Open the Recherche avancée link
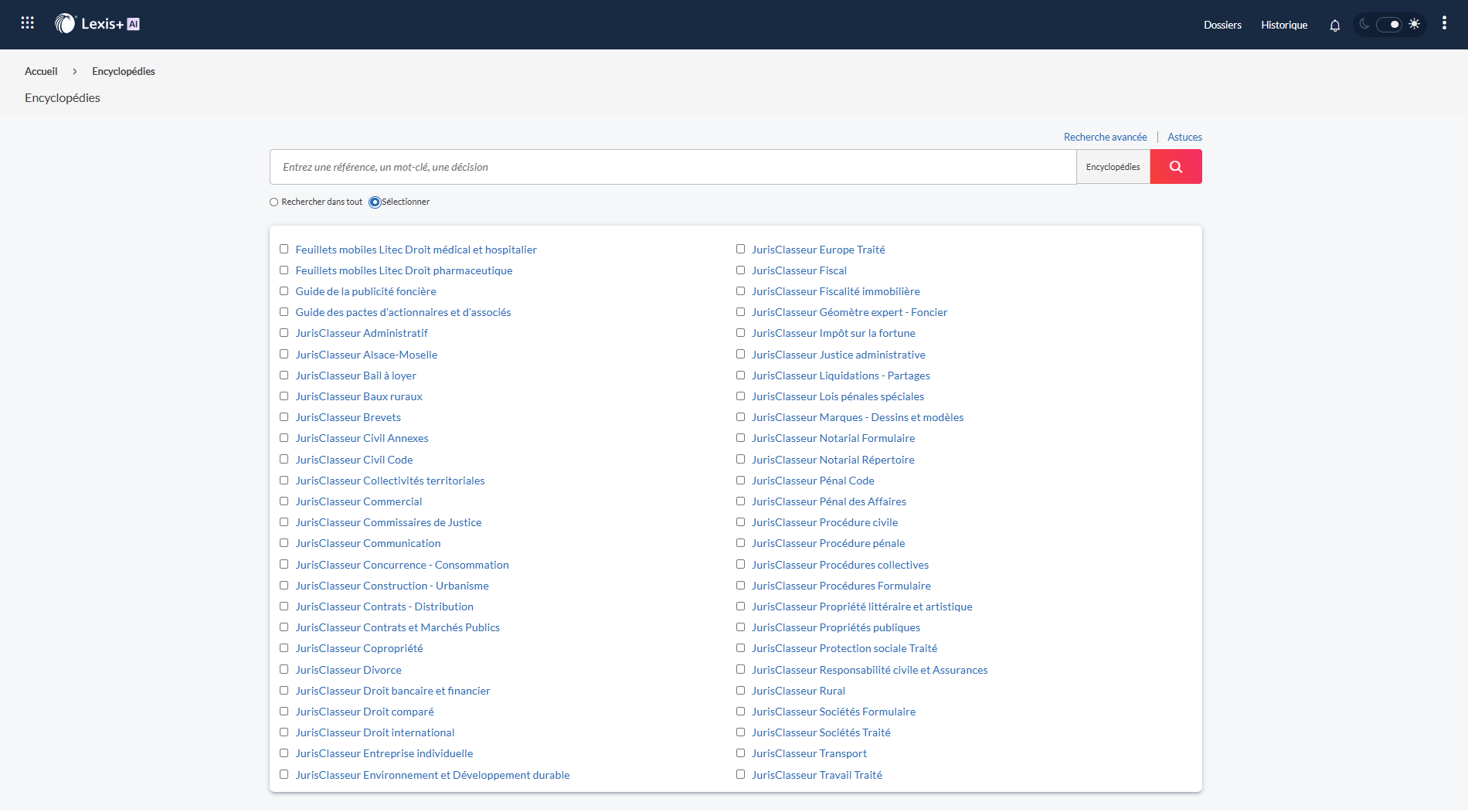 coord(1105,138)
